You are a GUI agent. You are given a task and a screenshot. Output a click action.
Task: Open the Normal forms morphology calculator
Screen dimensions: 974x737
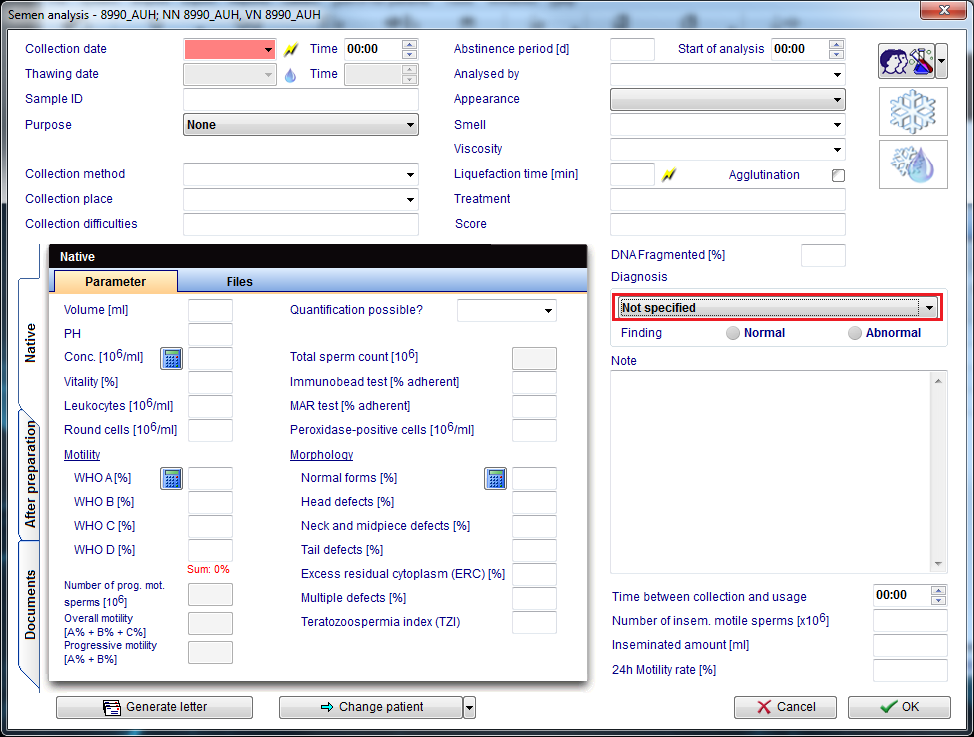tap(495, 478)
